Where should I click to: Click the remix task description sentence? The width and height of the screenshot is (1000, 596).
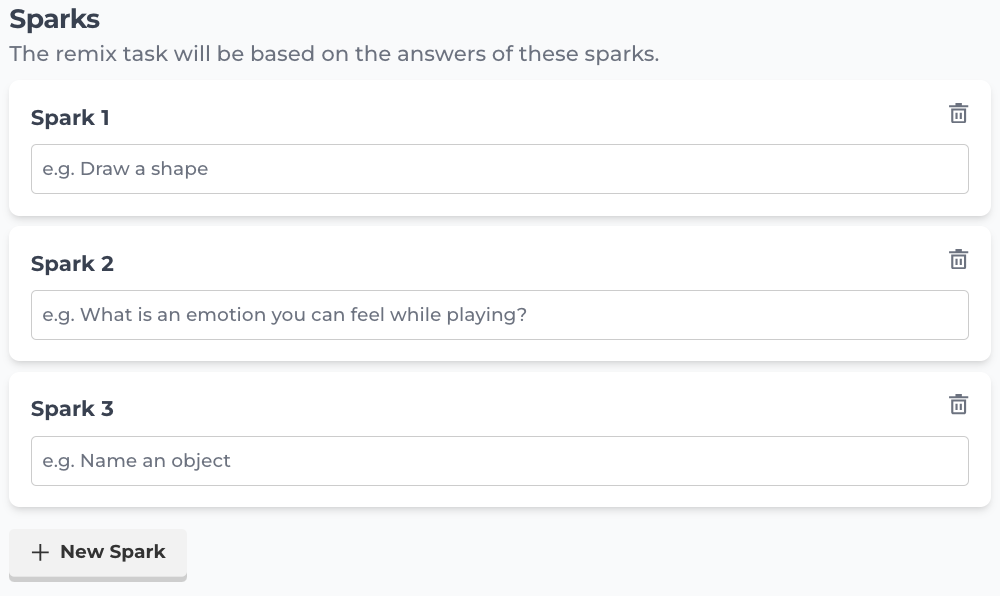(334, 54)
